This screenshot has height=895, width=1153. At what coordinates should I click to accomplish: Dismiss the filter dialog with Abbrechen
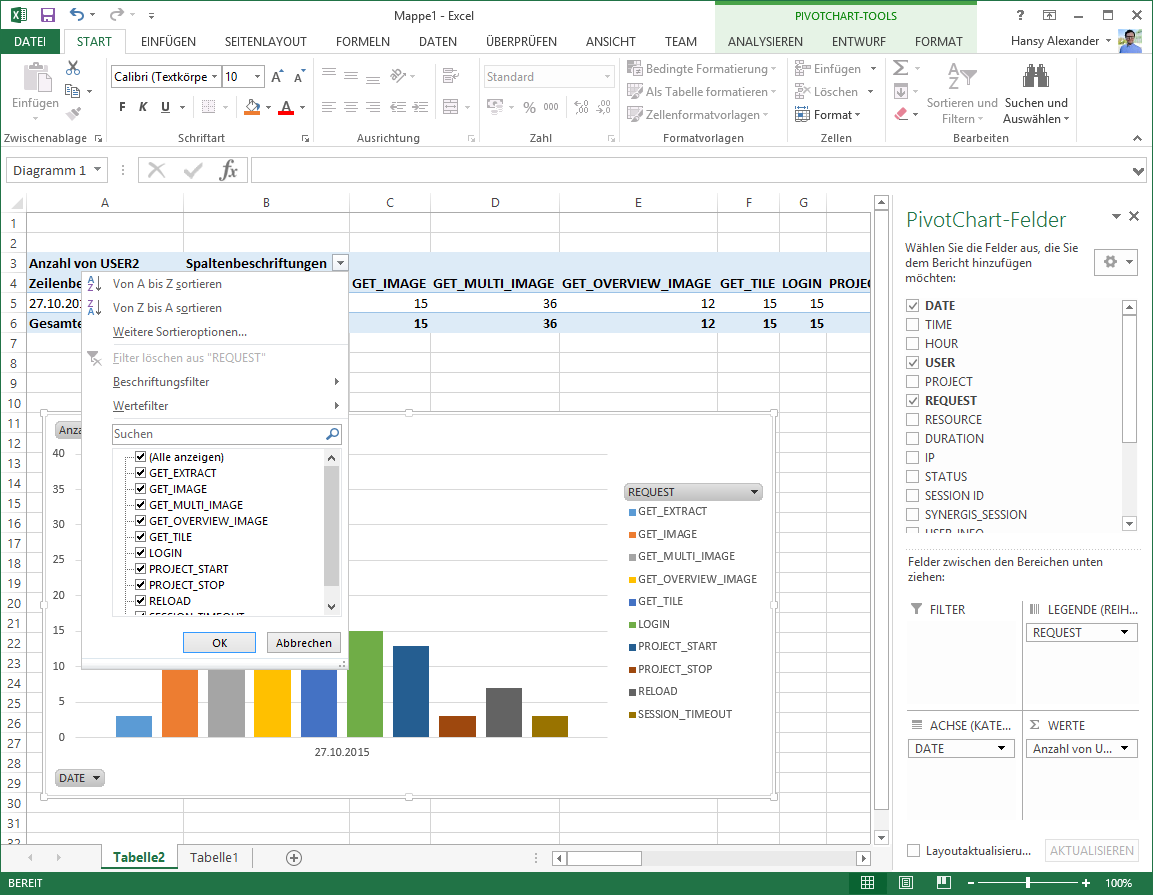[303, 642]
